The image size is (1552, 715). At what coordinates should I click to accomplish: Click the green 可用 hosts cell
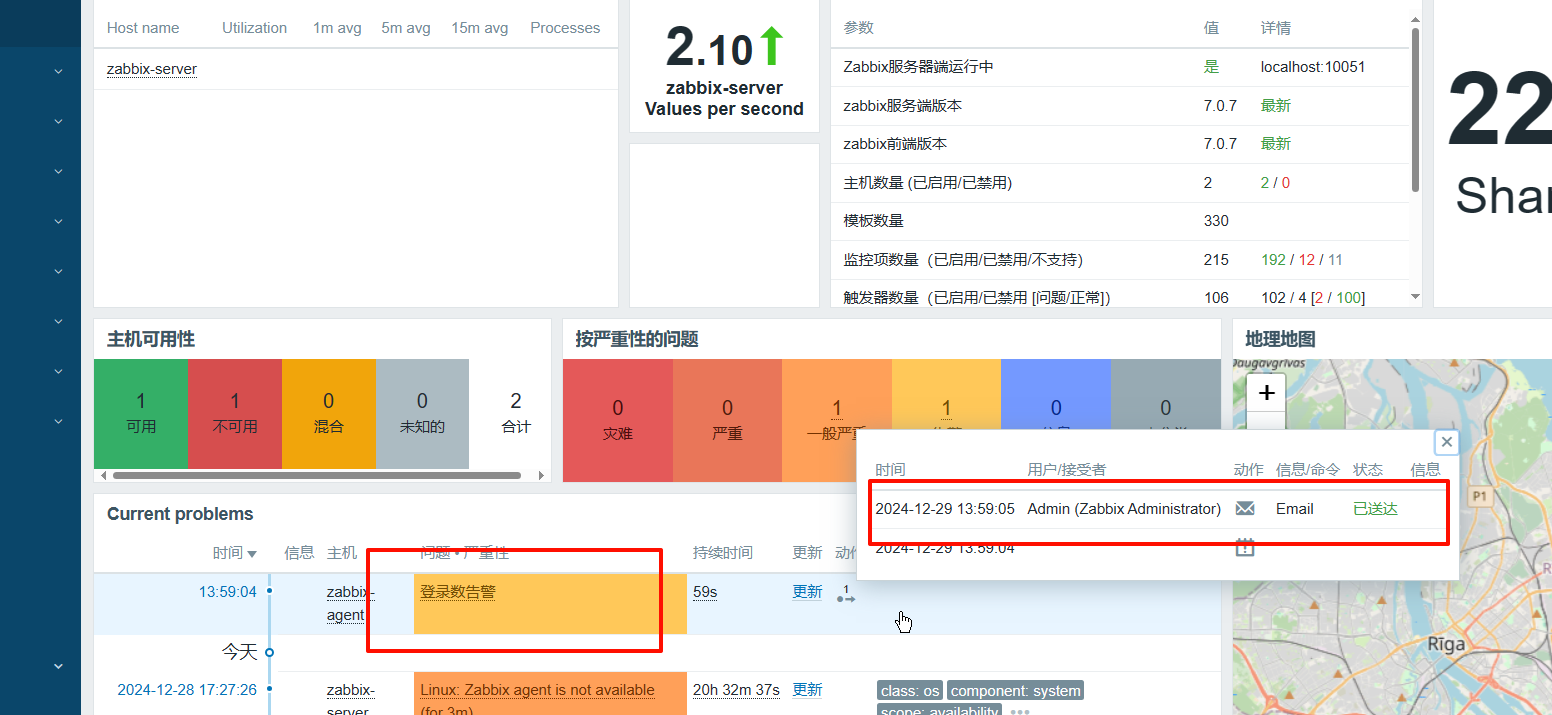click(x=141, y=414)
